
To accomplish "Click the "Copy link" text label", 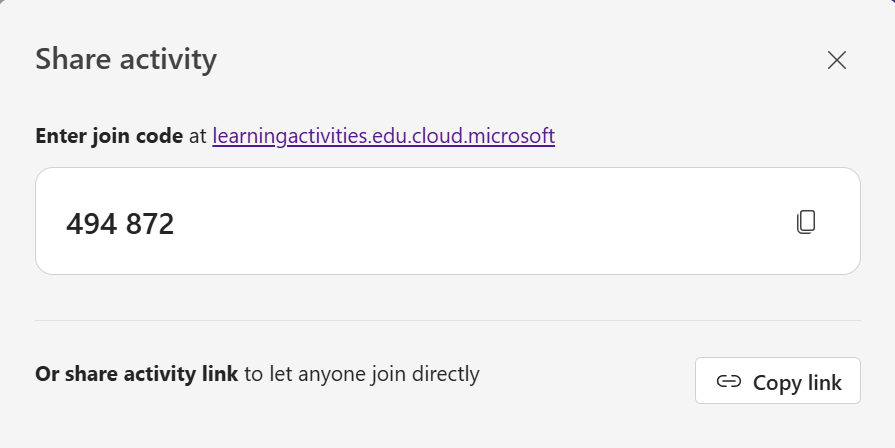I will tap(797, 382).
